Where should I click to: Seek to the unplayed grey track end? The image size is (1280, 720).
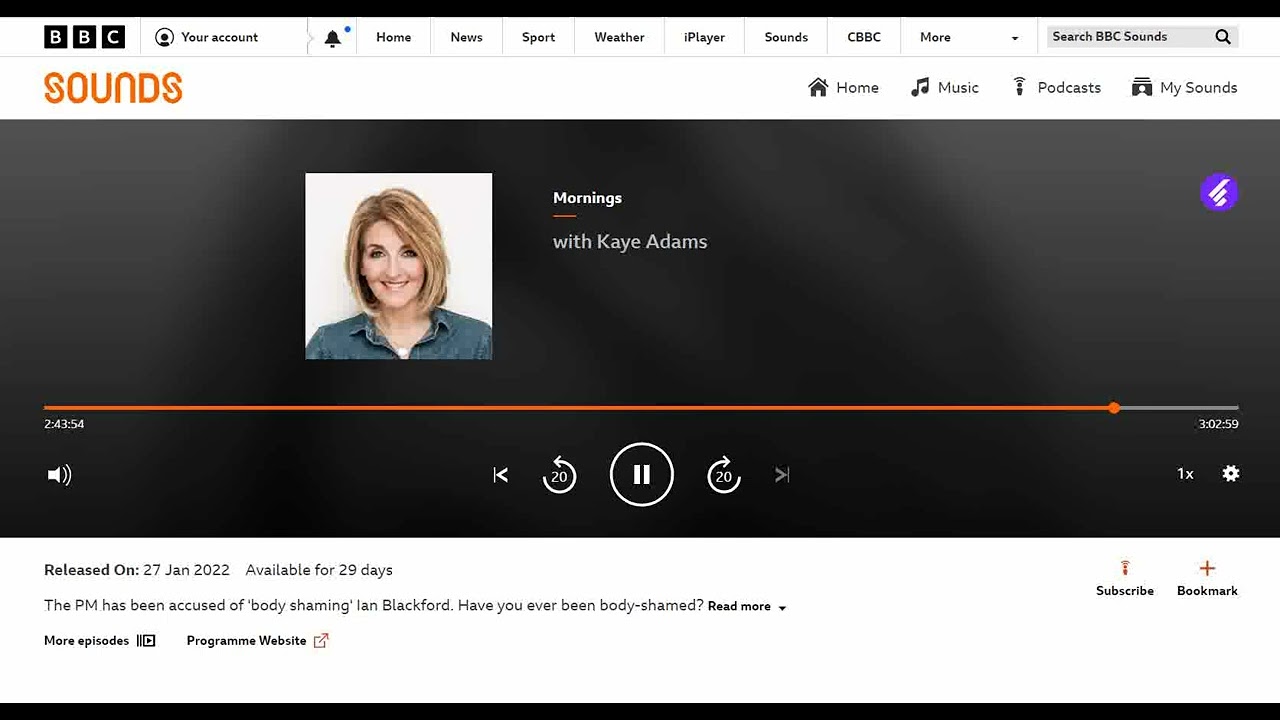point(1179,408)
